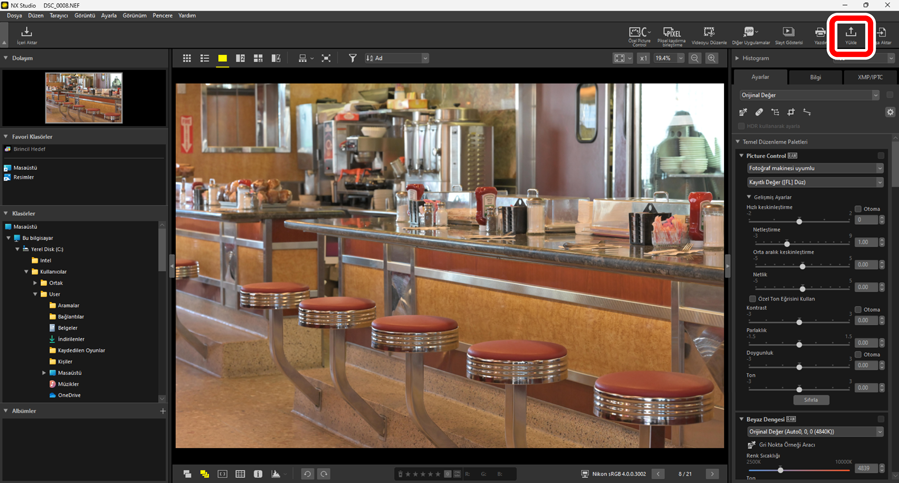Click the Doygunluk slider handle
Image resolution: width=899 pixels, height=483 pixels.
(x=799, y=367)
